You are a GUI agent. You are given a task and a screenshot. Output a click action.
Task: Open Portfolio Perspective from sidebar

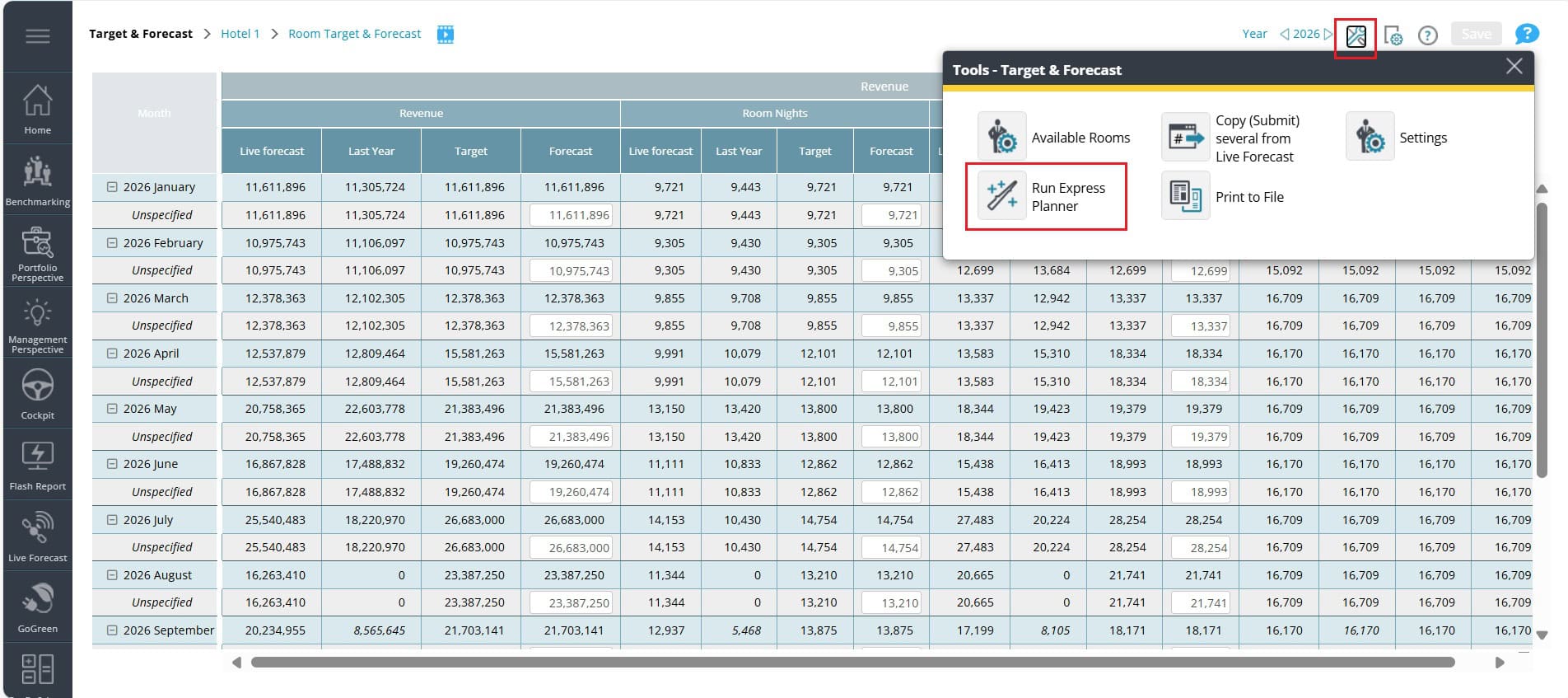[x=37, y=254]
